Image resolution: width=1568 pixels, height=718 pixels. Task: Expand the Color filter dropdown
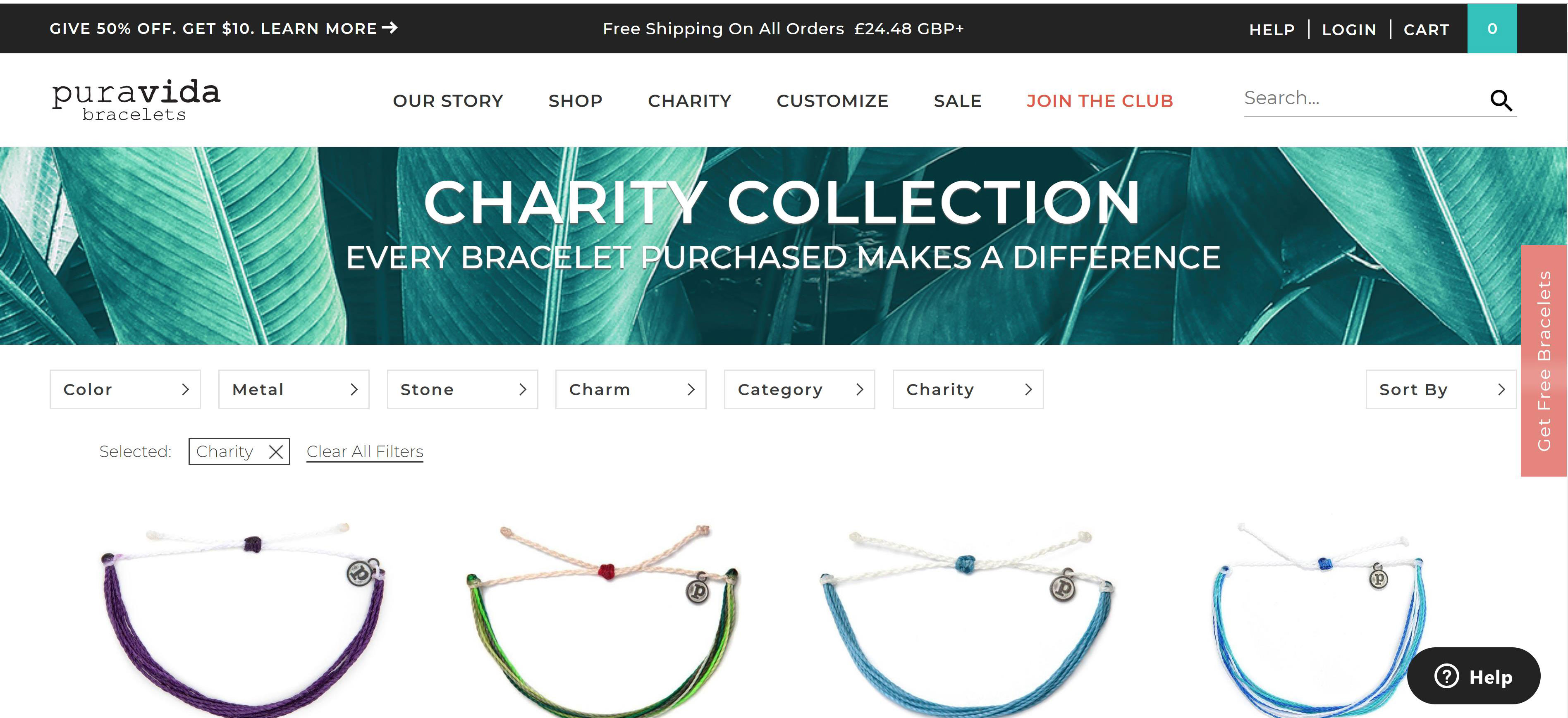[x=125, y=389]
